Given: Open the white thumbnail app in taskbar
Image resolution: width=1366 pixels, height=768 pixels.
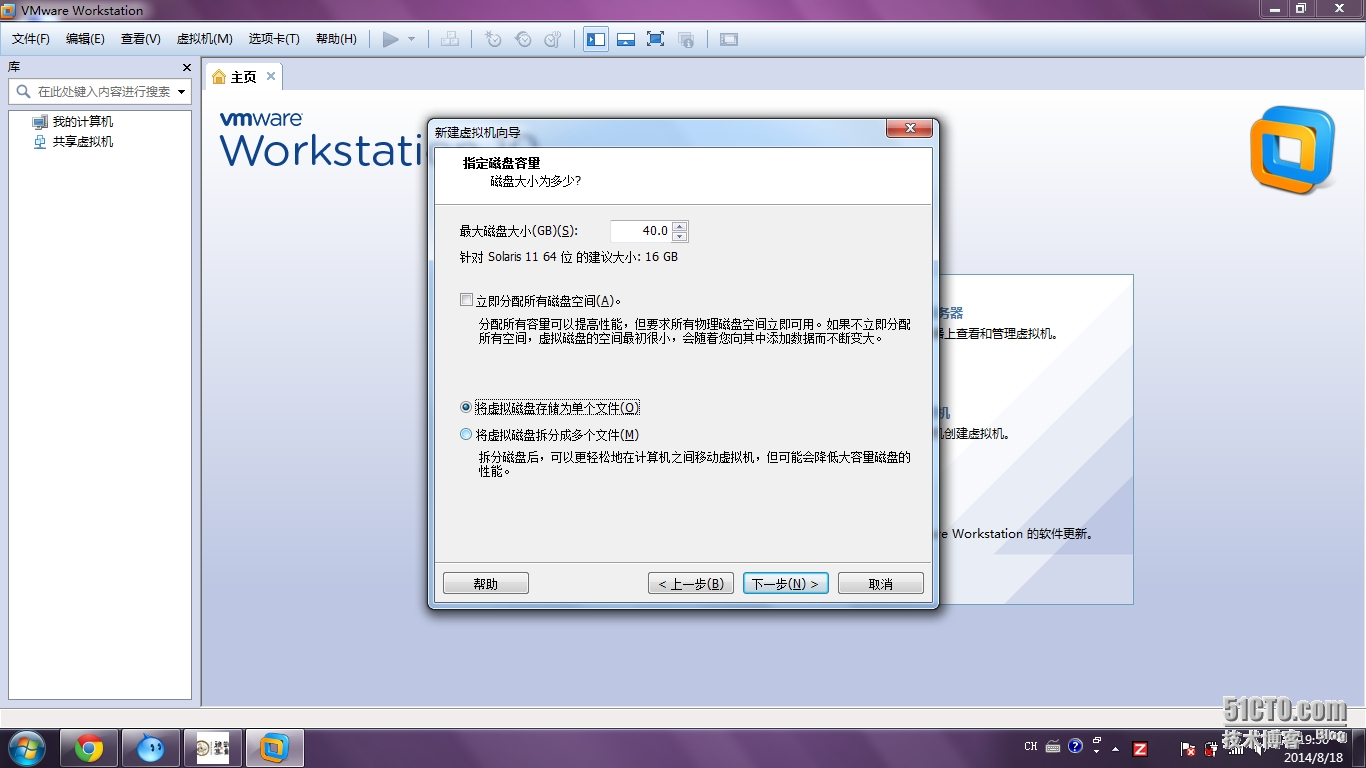Looking at the screenshot, I should (x=213, y=748).
